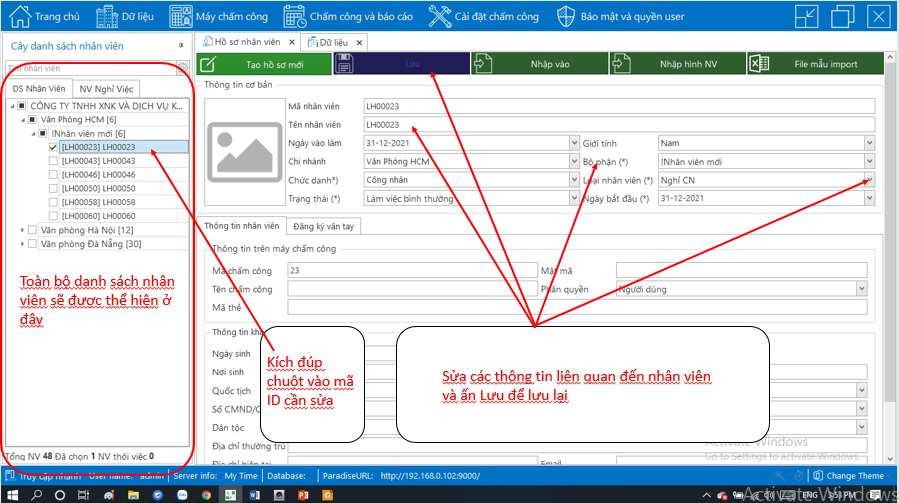Open the Máy chấm công calculator icon
899x503 pixels.
tap(181, 16)
